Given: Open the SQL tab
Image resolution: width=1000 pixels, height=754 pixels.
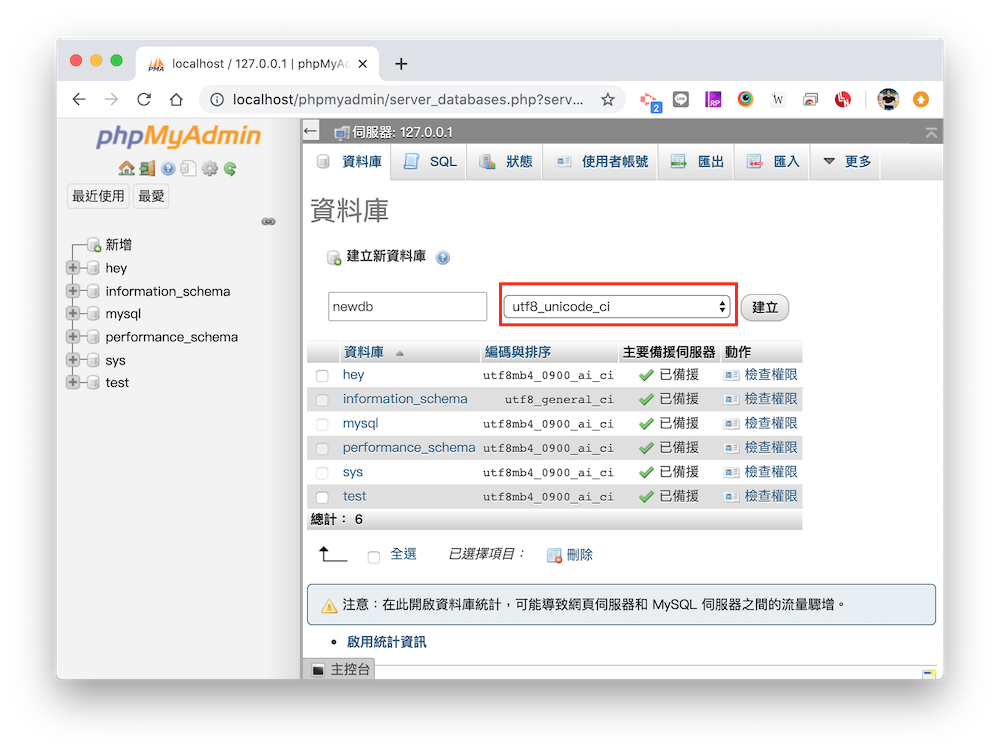Looking at the screenshot, I should [430, 161].
